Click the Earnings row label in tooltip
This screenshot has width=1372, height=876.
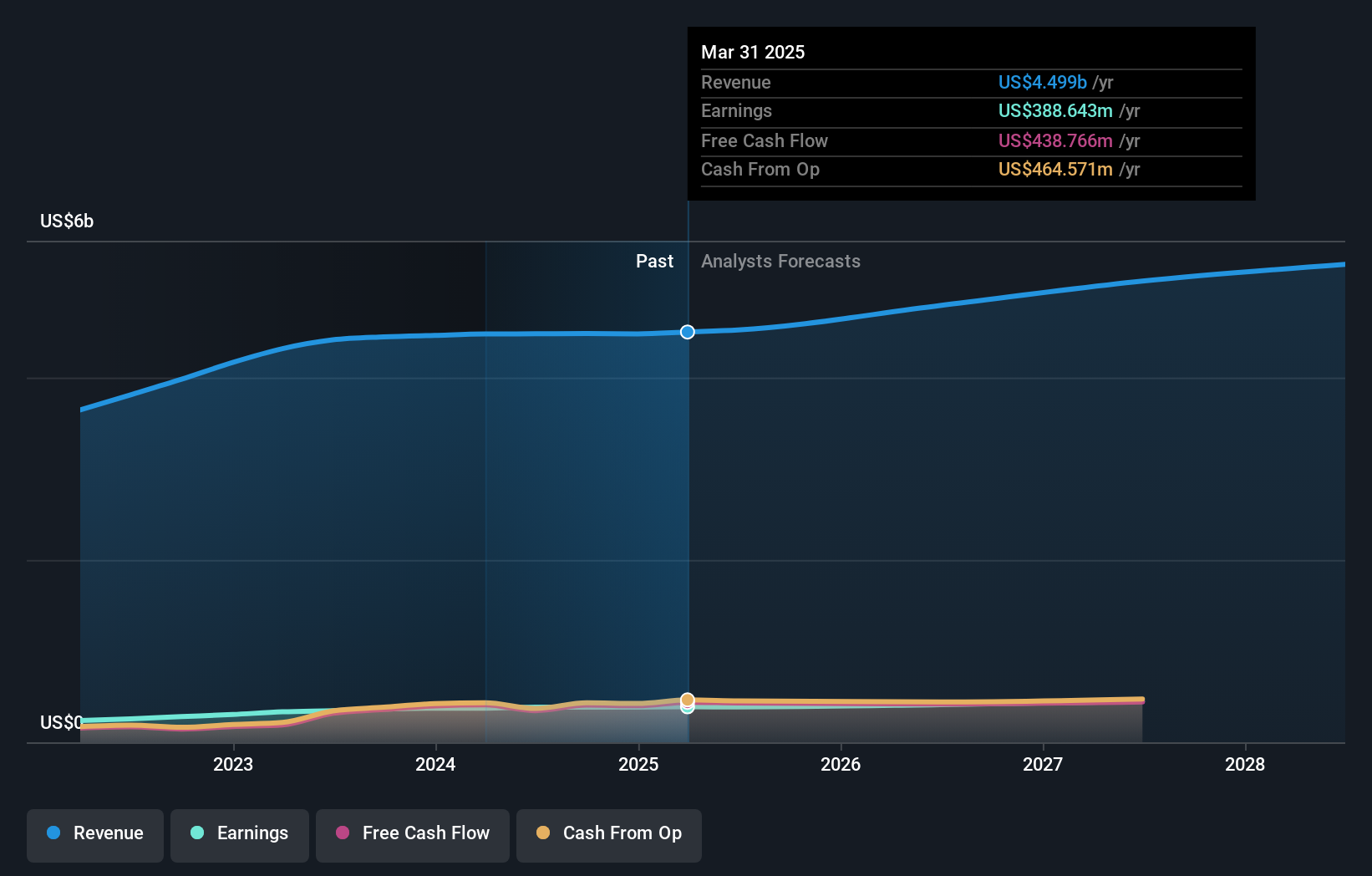tap(737, 110)
